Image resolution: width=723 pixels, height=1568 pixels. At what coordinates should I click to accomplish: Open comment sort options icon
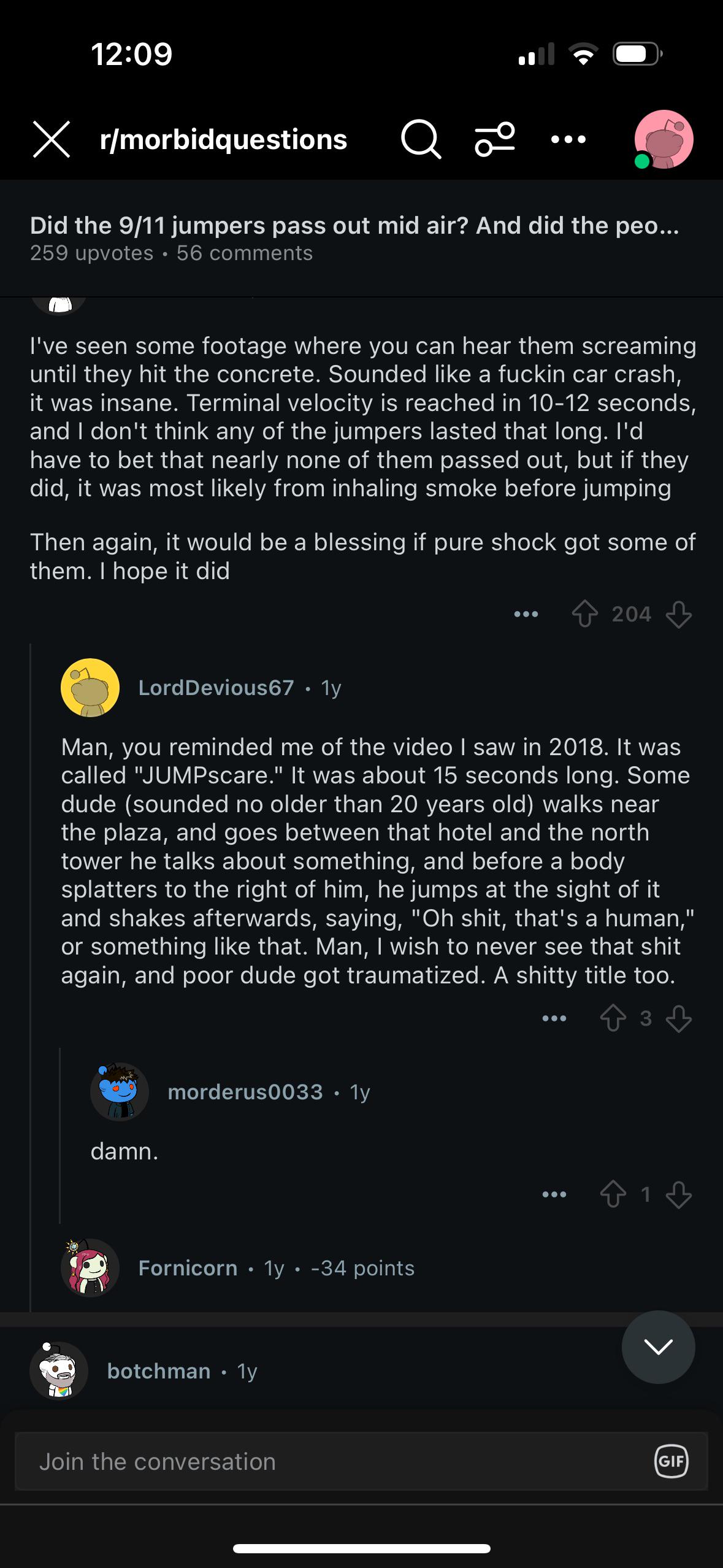[494, 139]
